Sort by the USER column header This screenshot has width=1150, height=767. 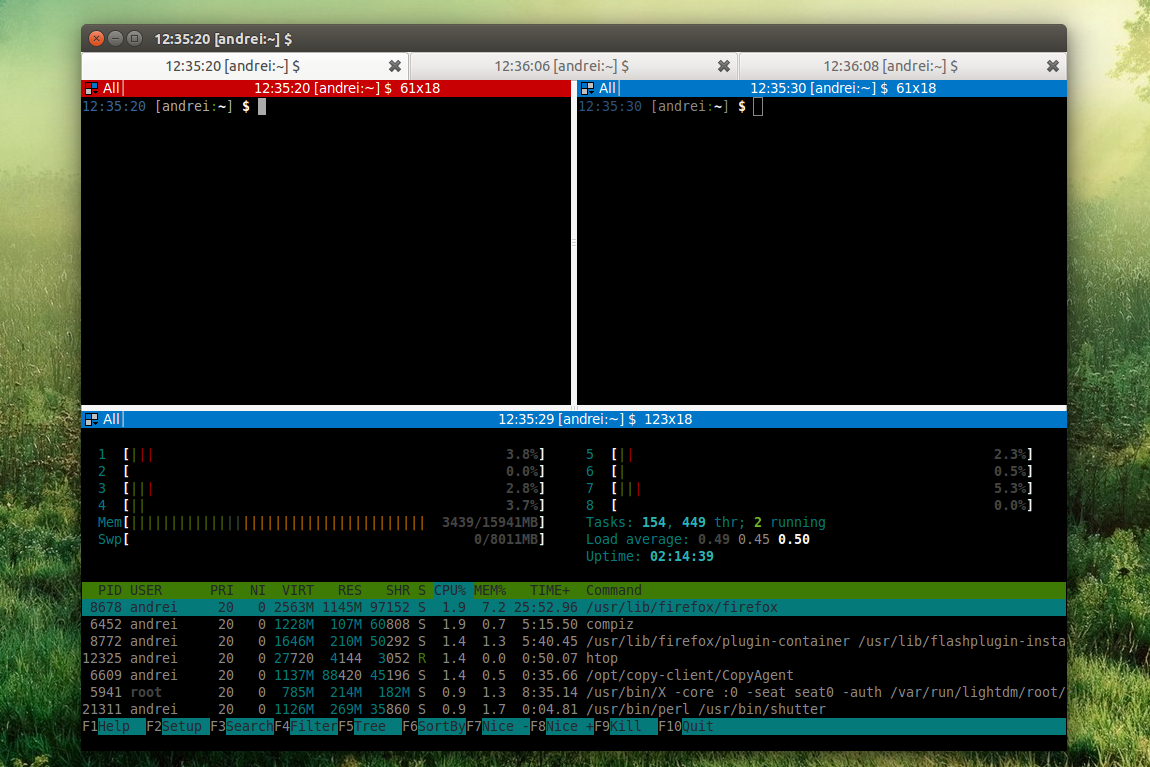click(x=146, y=590)
